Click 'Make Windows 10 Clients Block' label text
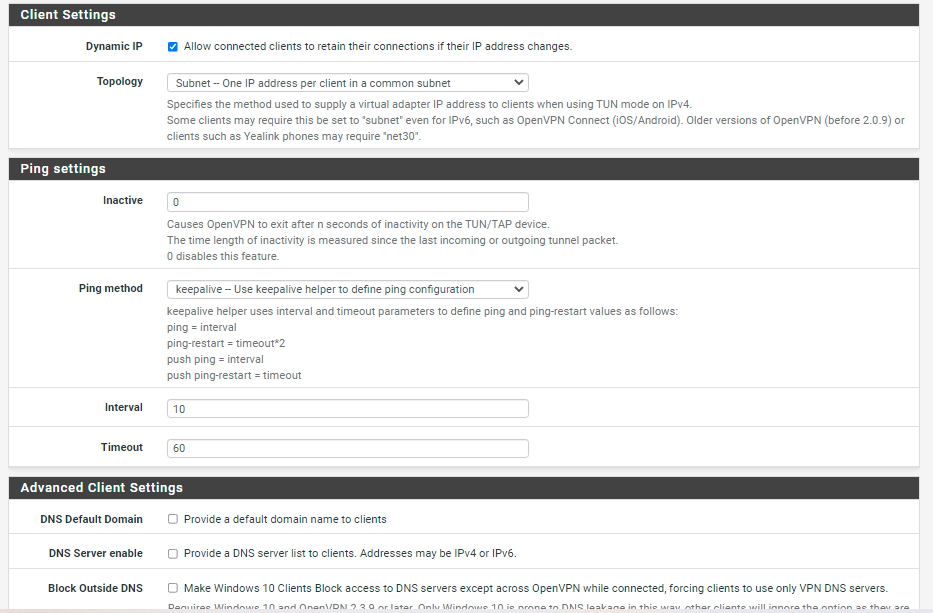The width and height of the screenshot is (933, 613). tap(536, 588)
